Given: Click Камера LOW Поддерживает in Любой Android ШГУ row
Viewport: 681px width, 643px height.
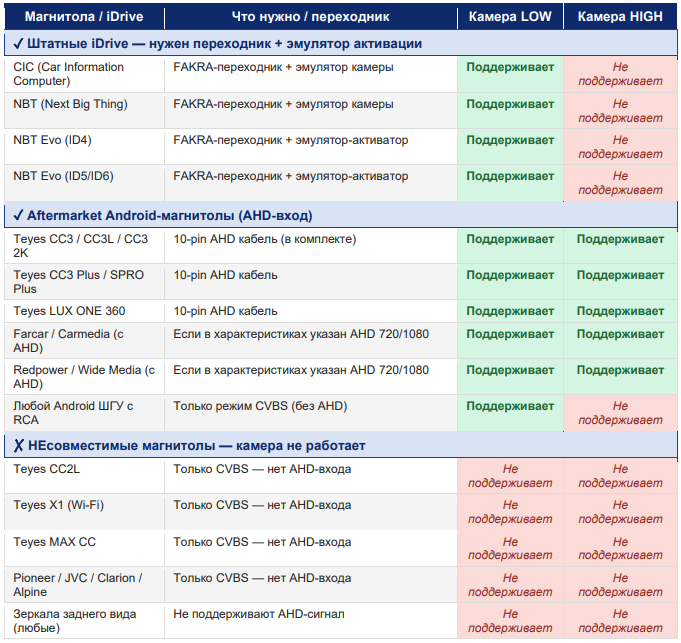Looking at the screenshot, I should point(510,413).
